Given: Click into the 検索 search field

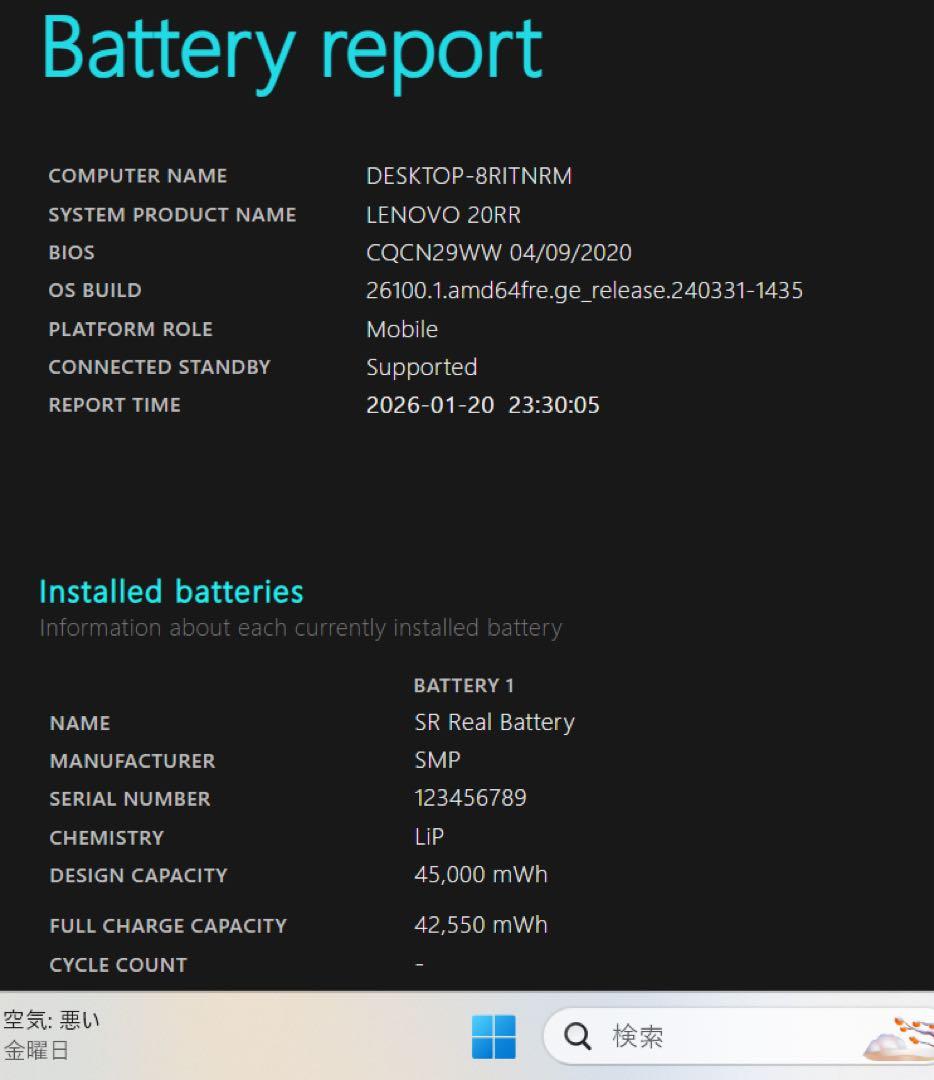Looking at the screenshot, I should (700, 1036).
